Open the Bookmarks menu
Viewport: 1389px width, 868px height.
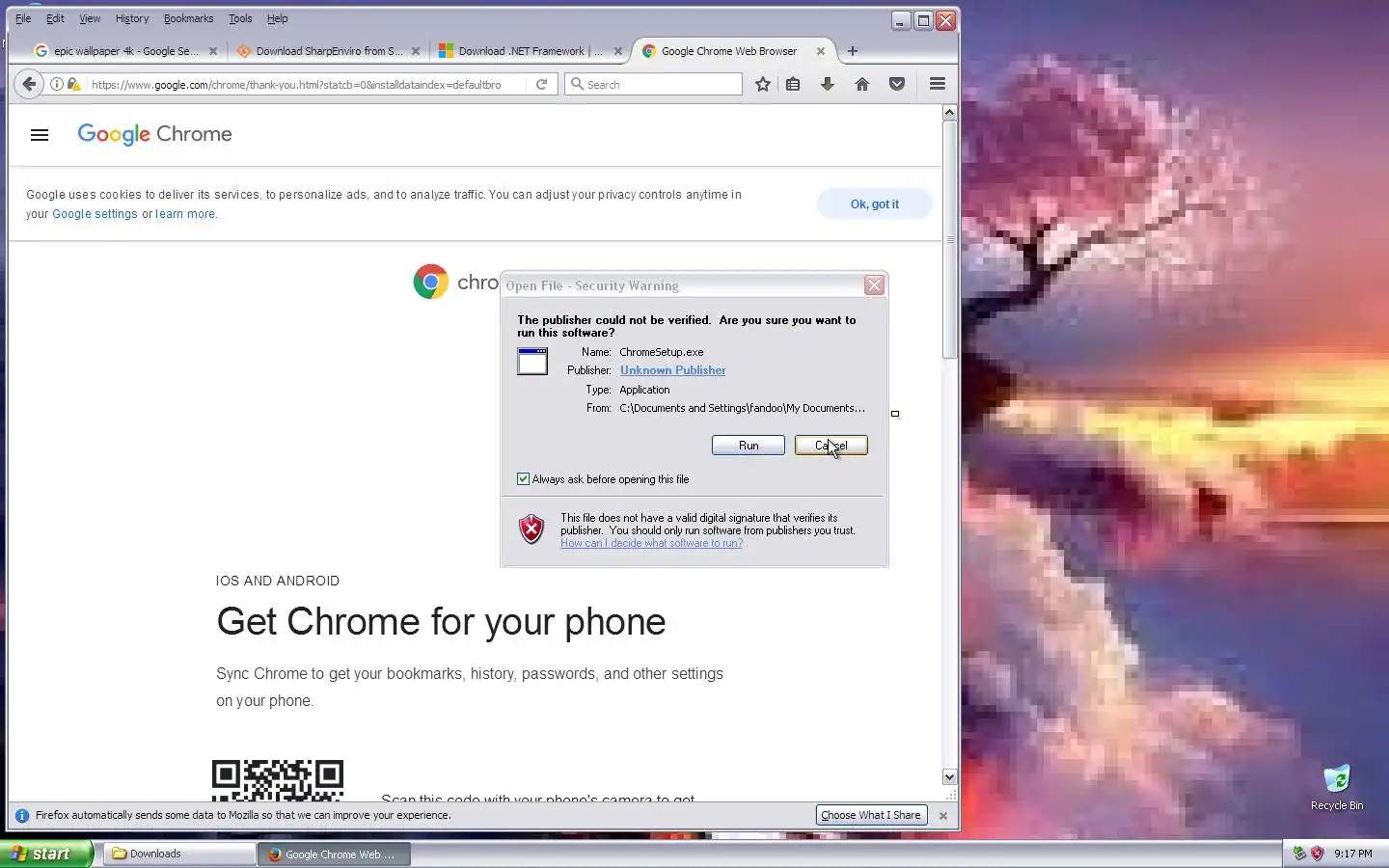[x=188, y=18]
